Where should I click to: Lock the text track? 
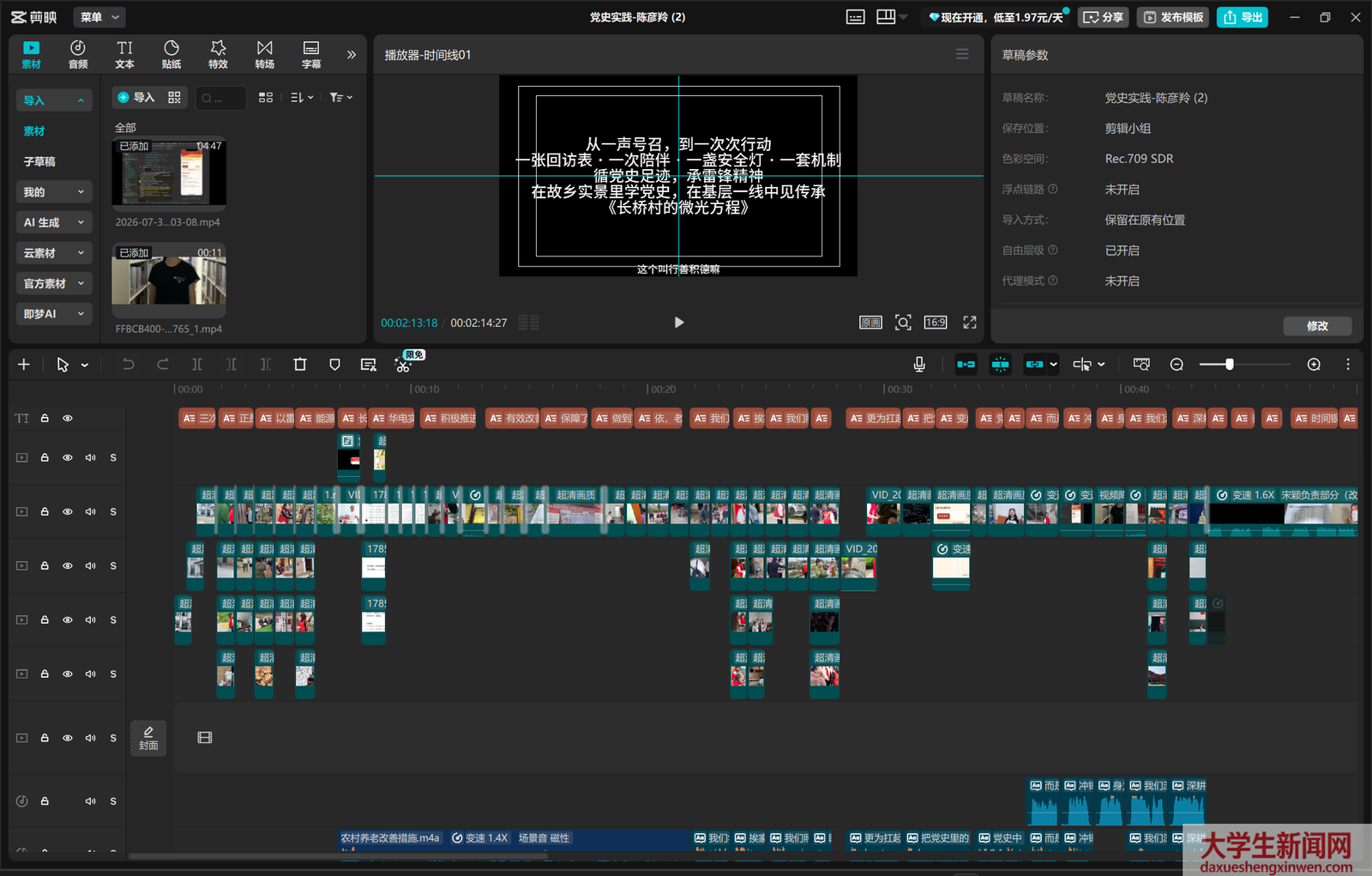point(45,418)
